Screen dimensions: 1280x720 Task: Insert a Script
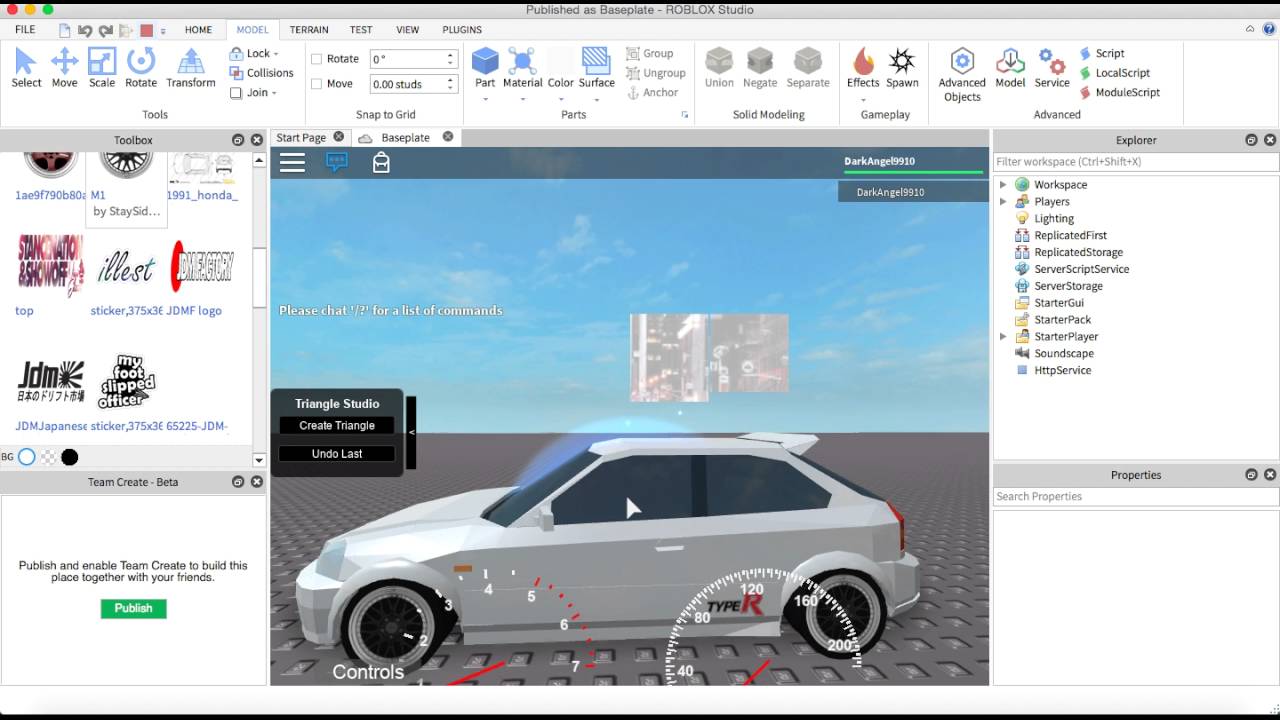(x=1102, y=53)
